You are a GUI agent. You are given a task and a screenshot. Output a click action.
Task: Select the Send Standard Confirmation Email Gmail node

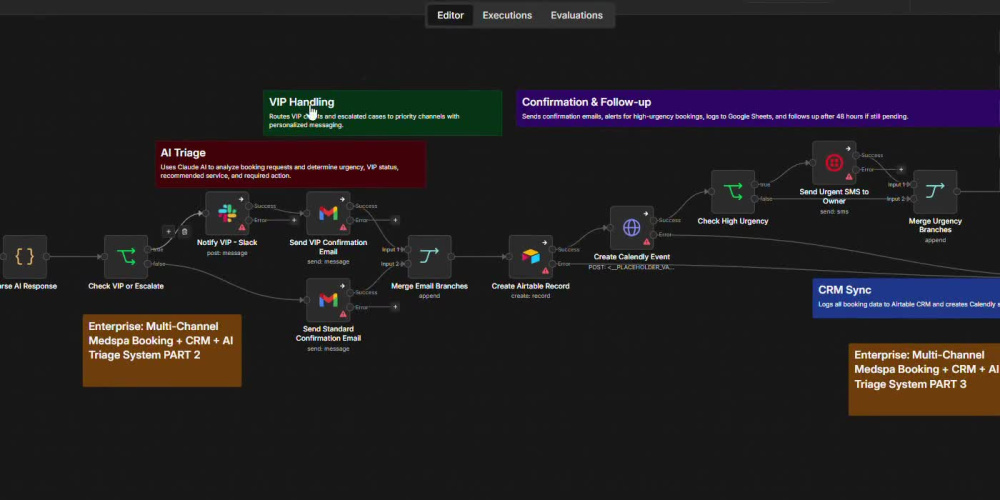tap(328, 300)
